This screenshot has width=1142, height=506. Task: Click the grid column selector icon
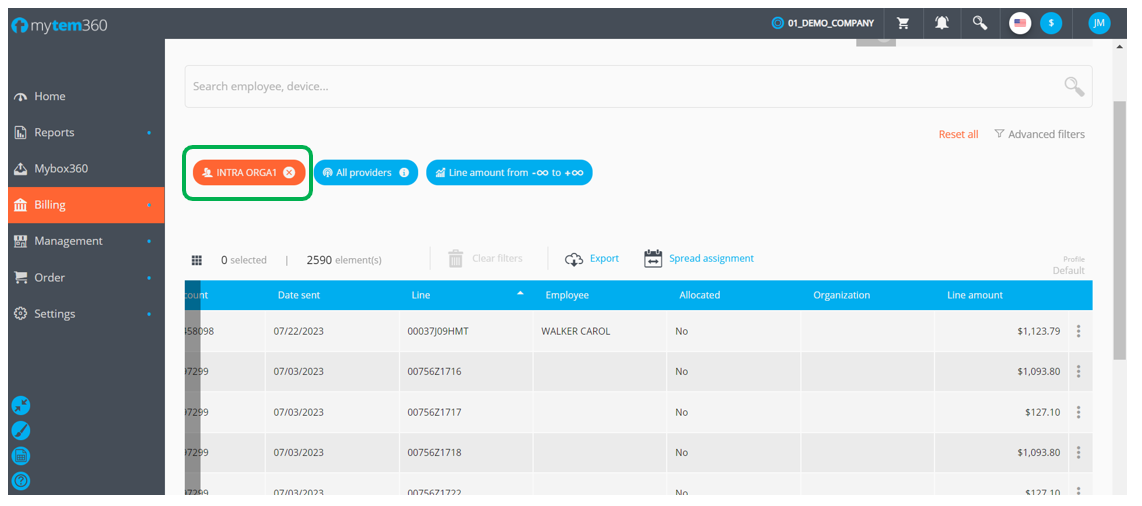[197, 260]
